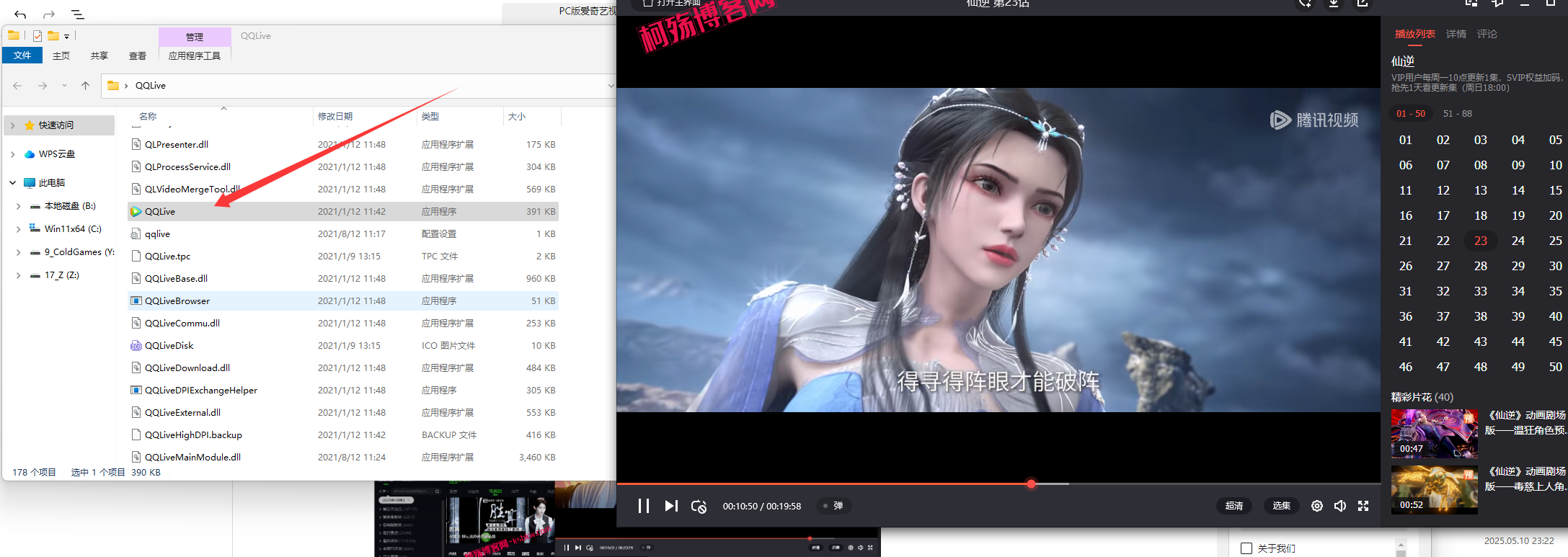The image size is (1568, 557).
Task: Switch to the 评论 tab
Action: point(1487,34)
